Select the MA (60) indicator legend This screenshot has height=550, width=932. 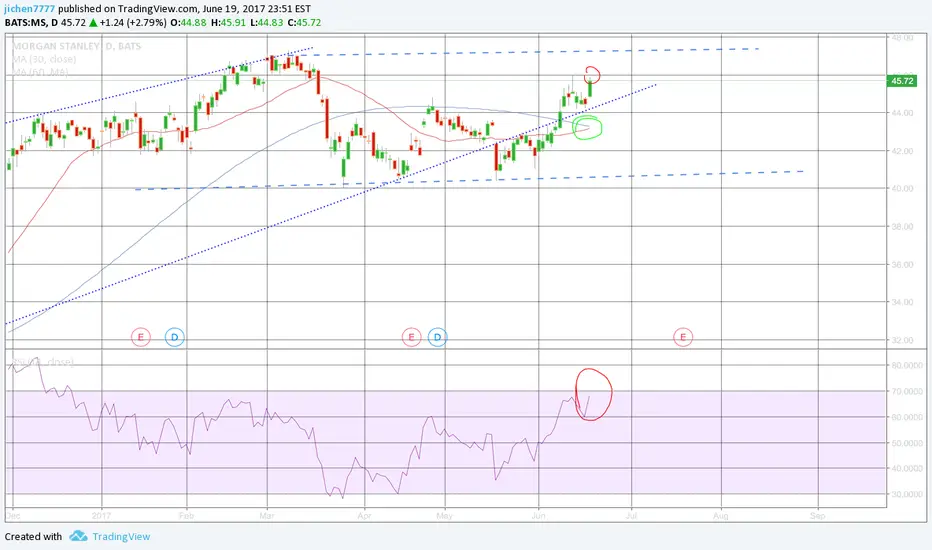[x=40, y=73]
